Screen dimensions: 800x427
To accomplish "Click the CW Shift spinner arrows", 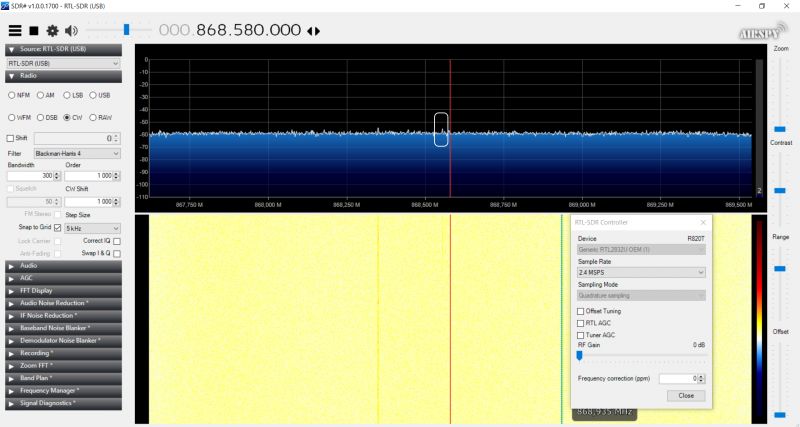I will [x=116, y=202].
